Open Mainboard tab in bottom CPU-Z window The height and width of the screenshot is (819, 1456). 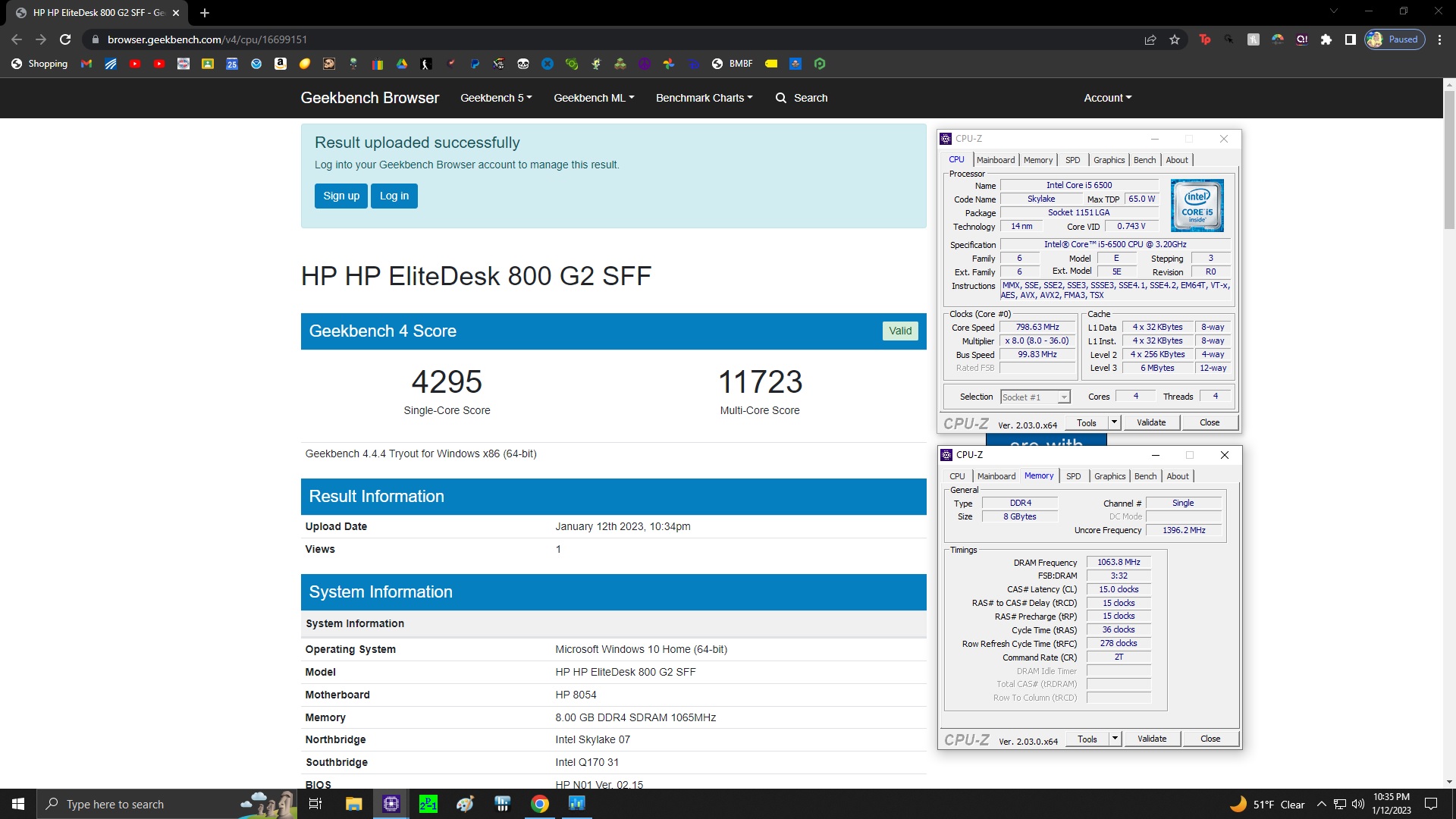(996, 476)
